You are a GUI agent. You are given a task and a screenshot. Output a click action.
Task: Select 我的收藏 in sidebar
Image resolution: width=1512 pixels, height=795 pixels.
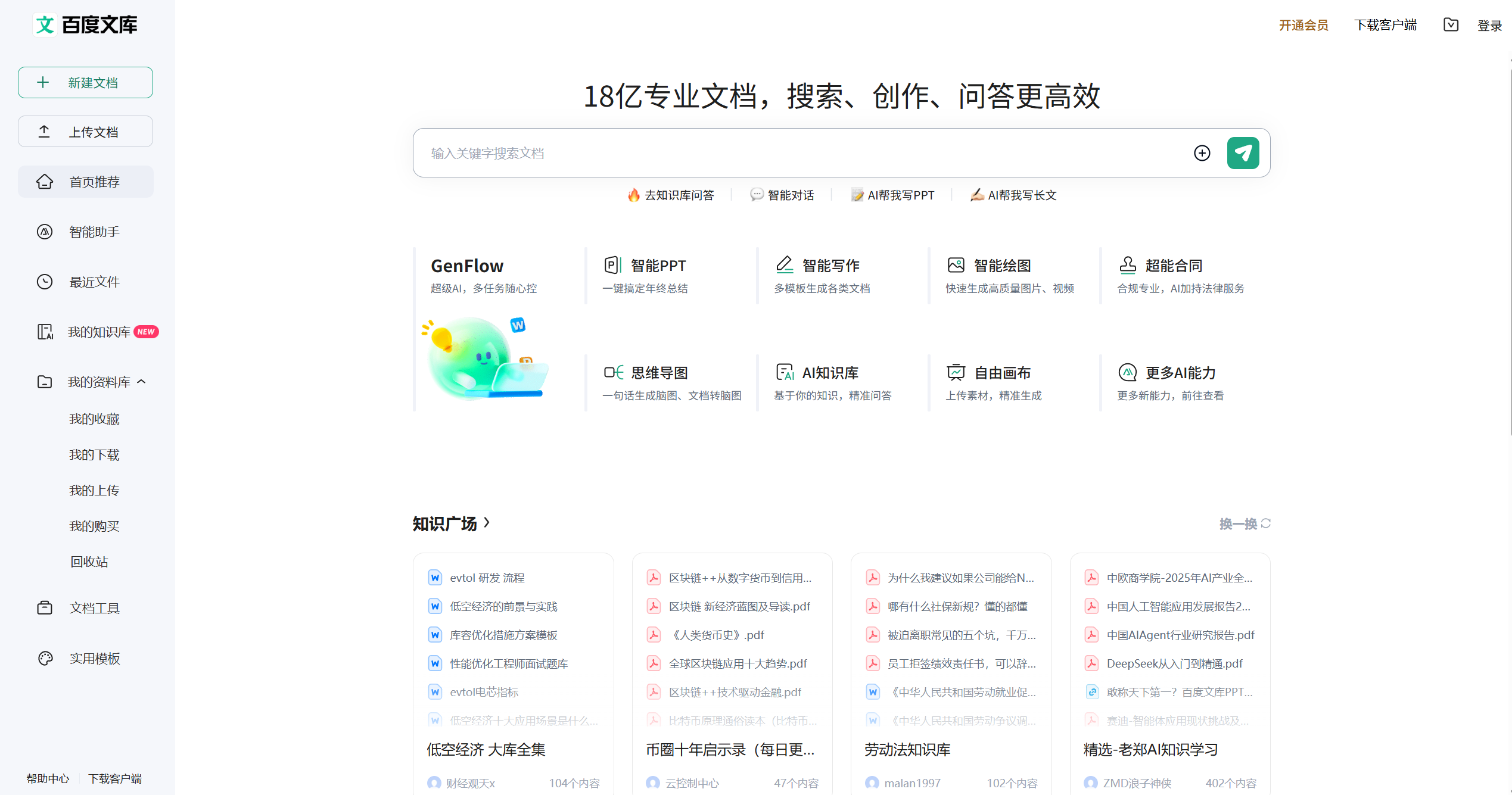tap(94, 419)
